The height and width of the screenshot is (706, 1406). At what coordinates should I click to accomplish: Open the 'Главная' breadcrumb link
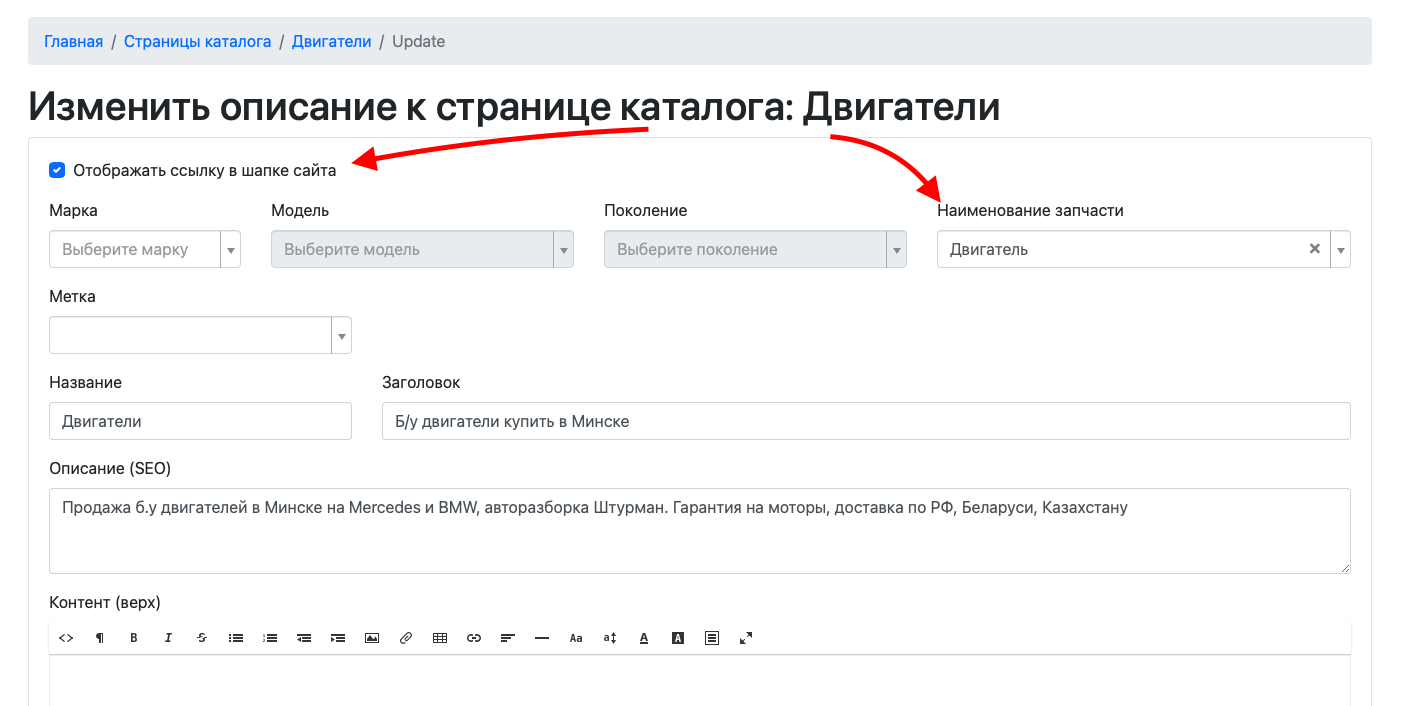pyautogui.click(x=73, y=41)
